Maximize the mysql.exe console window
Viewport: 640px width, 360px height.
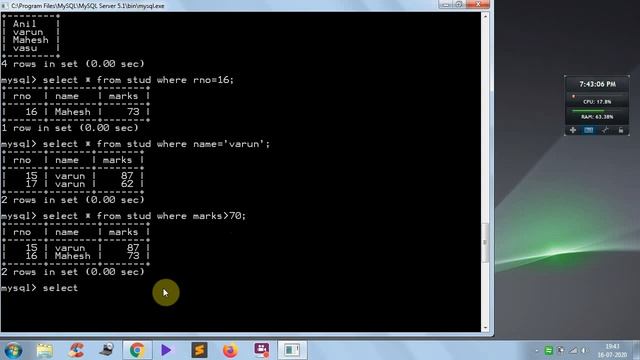tap(459, 4)
